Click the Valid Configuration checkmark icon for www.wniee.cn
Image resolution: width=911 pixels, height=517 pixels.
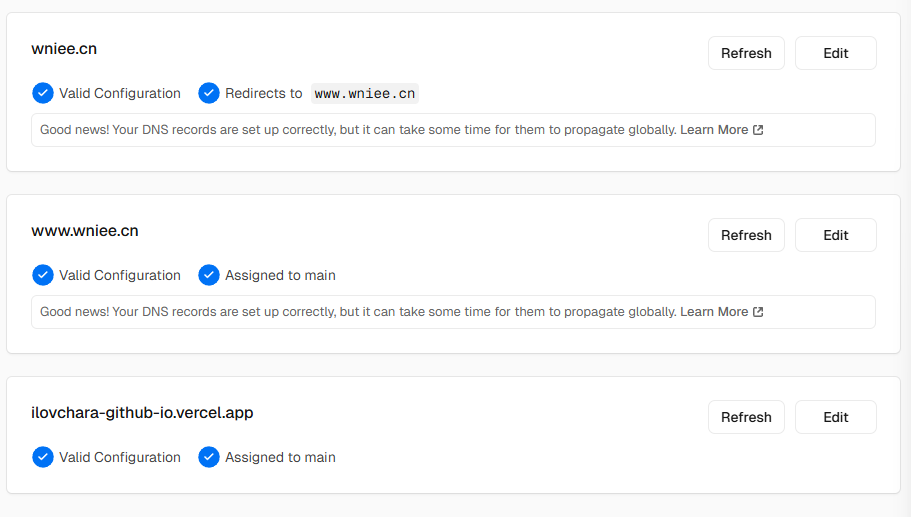pyautogui.click(x=43, y=275)
